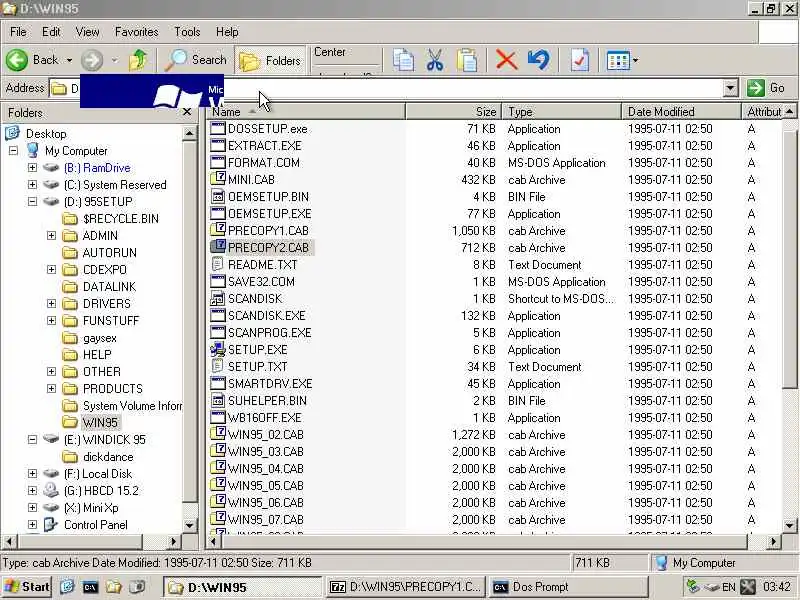Screen dimensions: 800x600
Task: Open the Tools menu
Action: tap(187, 32)
